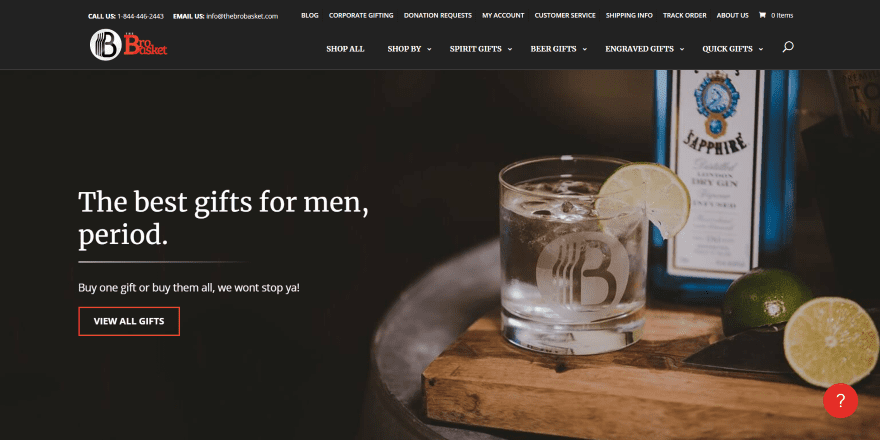880x440 pixels.
Task: Click the View All Gifts button
Action: 129,321
